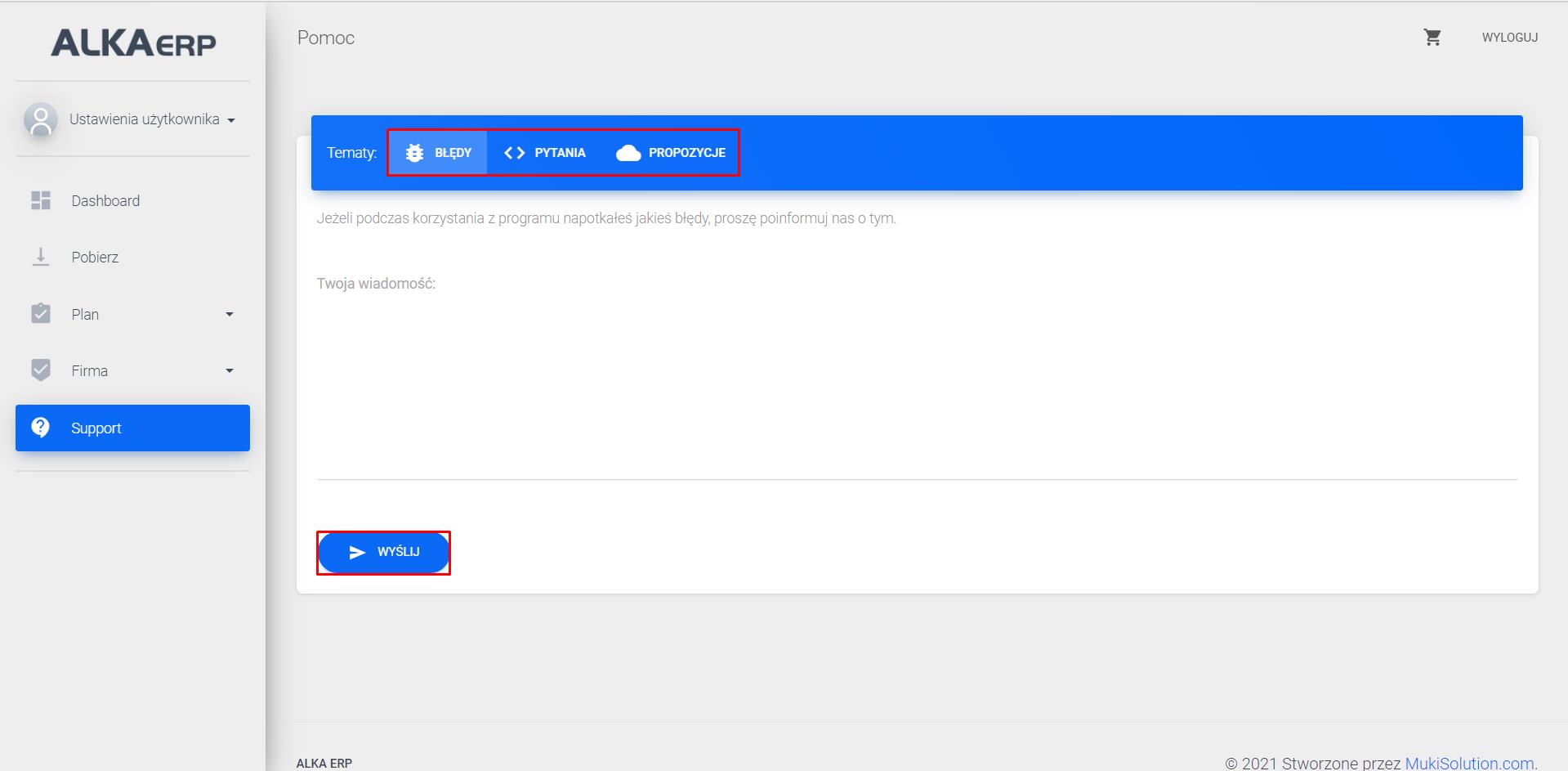Screen dimensions: 1568x771
Task: Open Firma in the sidebar
Action: (132, 370)
